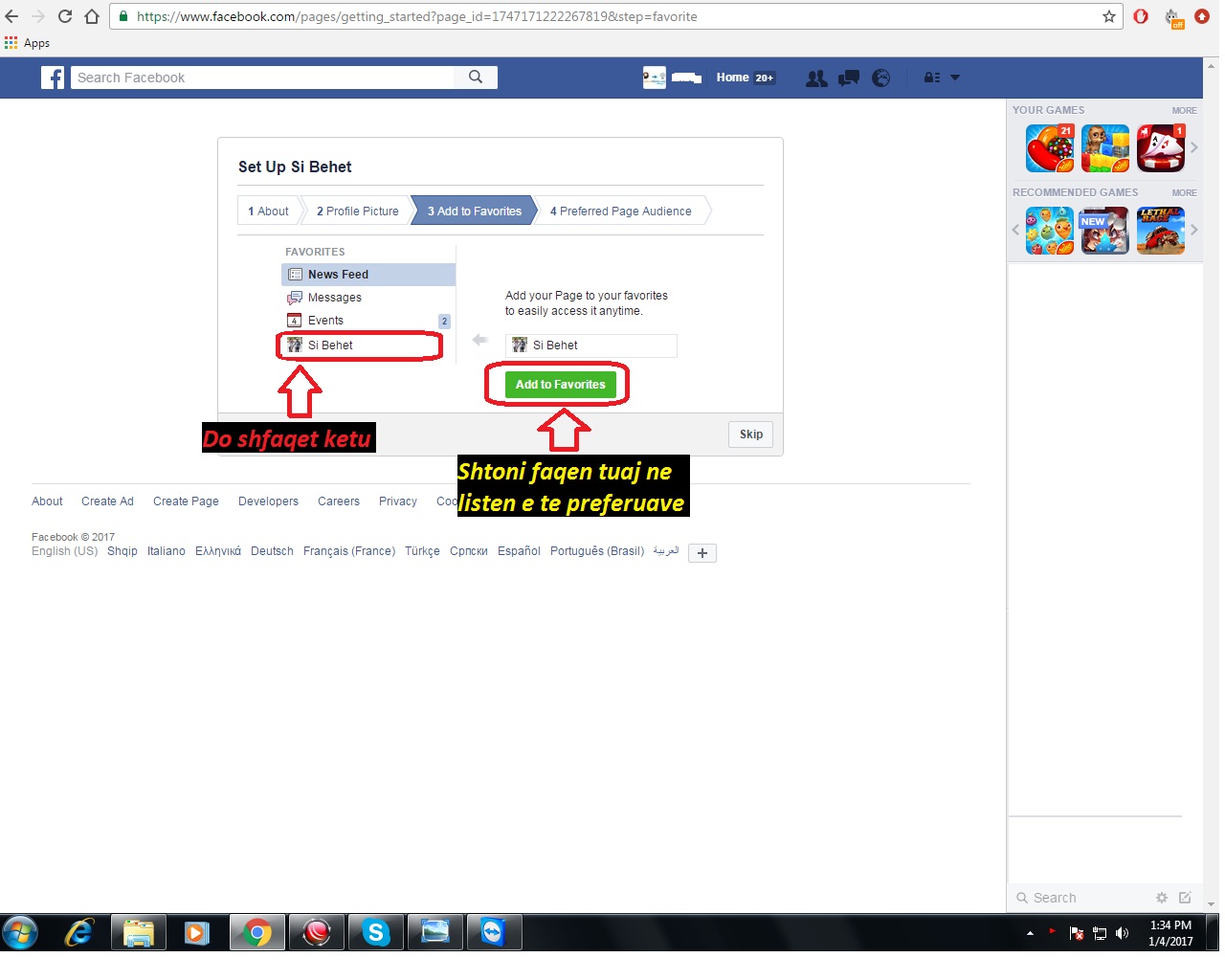Open Create Ad footer link
The height and width of the screenshot is (980, 1225).
pyautogui.click(x=107, y=501)
